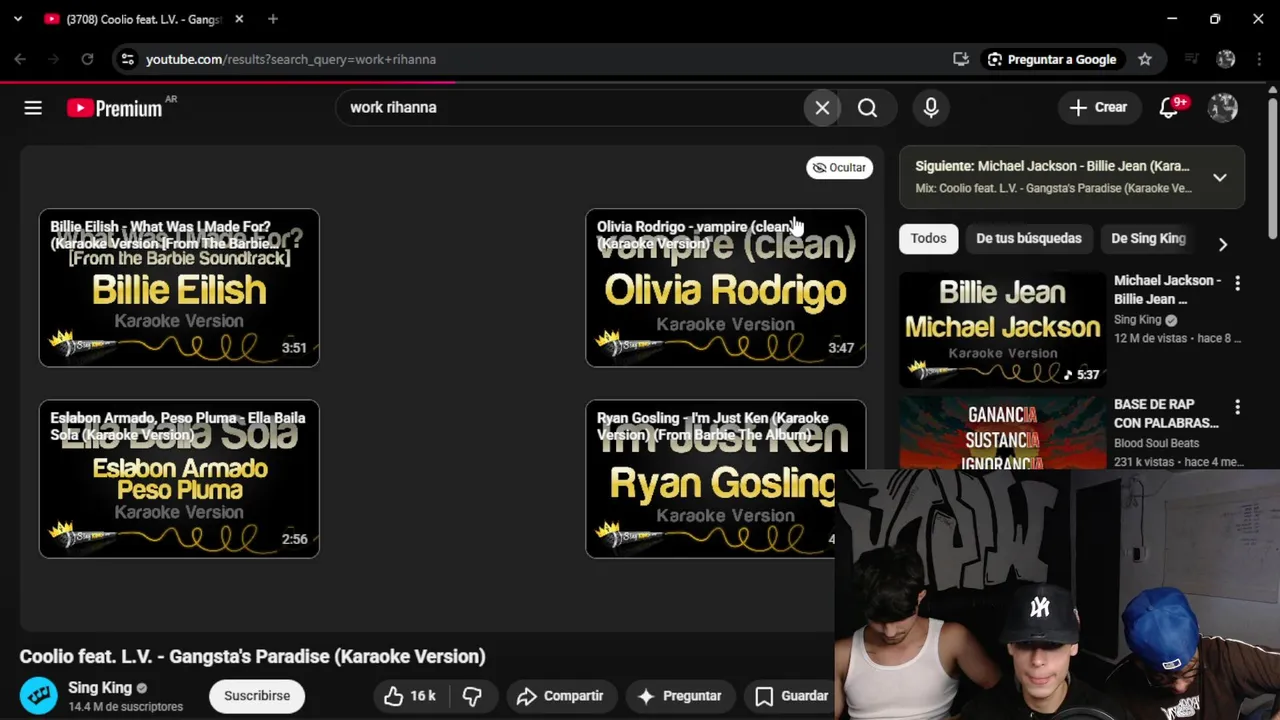Start voice search with microphone icon
Viewport: 1280px width, 720px height.
tap(931, 107)
